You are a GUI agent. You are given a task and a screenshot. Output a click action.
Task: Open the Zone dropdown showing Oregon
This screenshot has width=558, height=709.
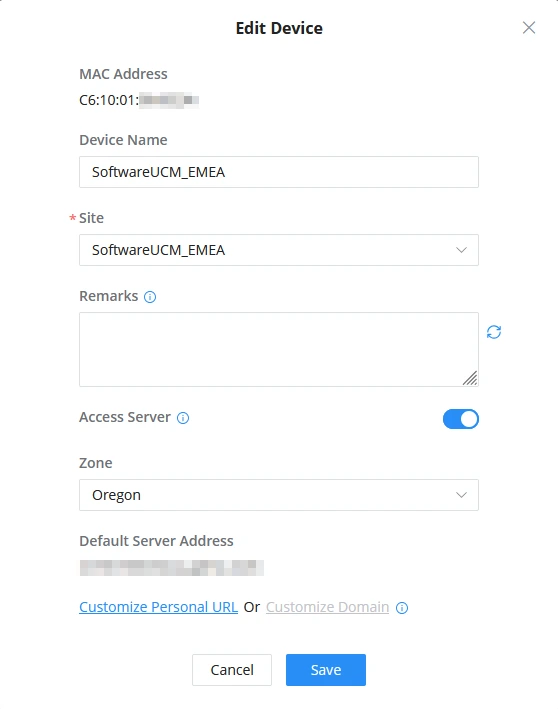(279, 495)
